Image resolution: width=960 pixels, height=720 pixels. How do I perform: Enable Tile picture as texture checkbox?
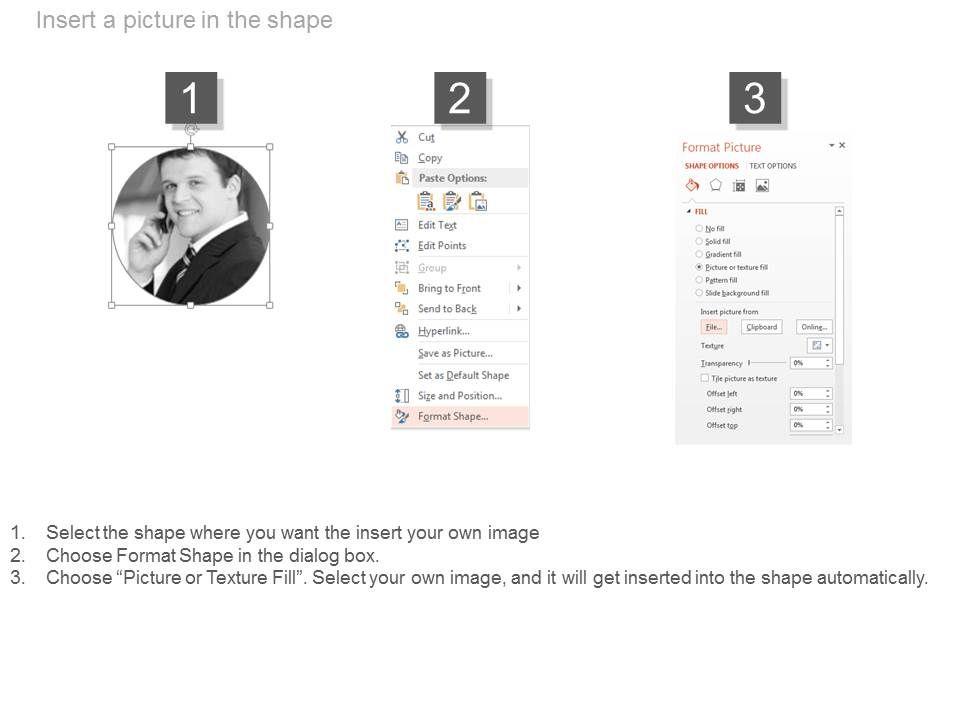click(705, 379)
